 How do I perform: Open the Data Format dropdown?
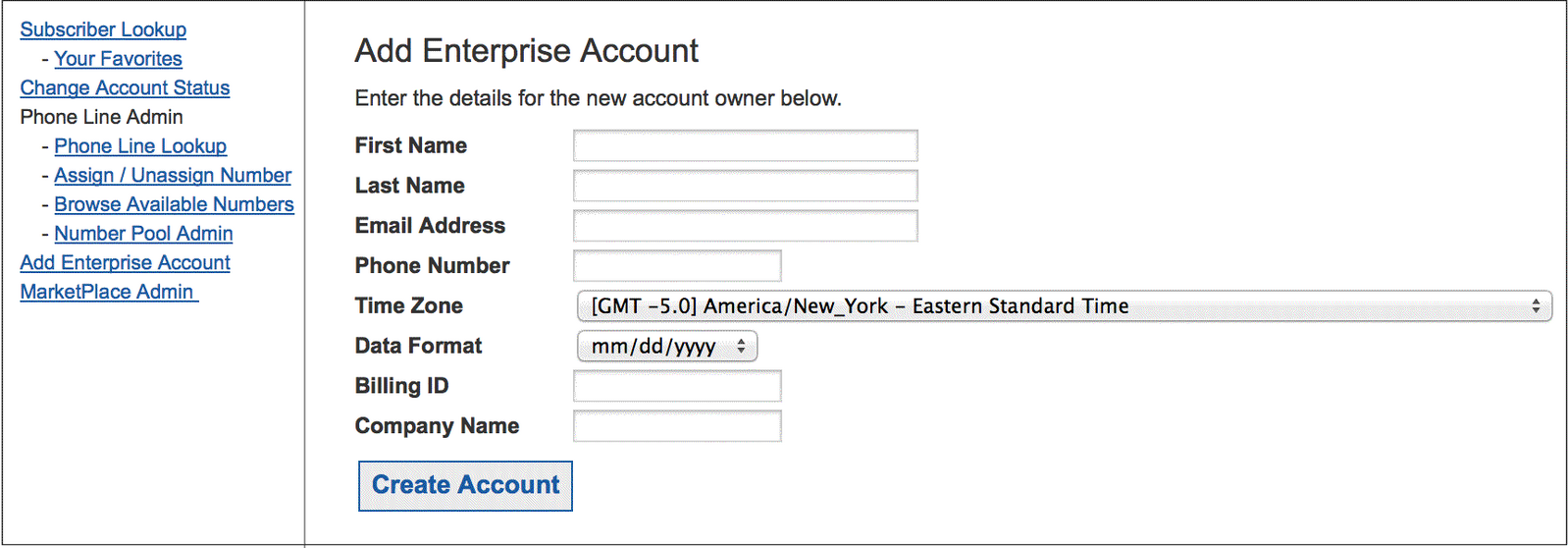coord(666,347)
